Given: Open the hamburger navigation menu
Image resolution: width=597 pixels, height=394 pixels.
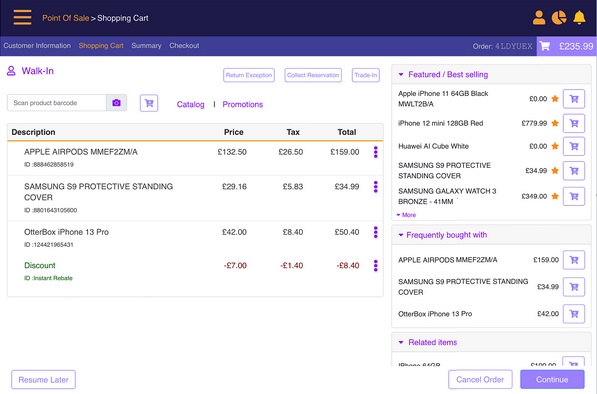Looking at the screenshot, I should [x=22, y=18].
